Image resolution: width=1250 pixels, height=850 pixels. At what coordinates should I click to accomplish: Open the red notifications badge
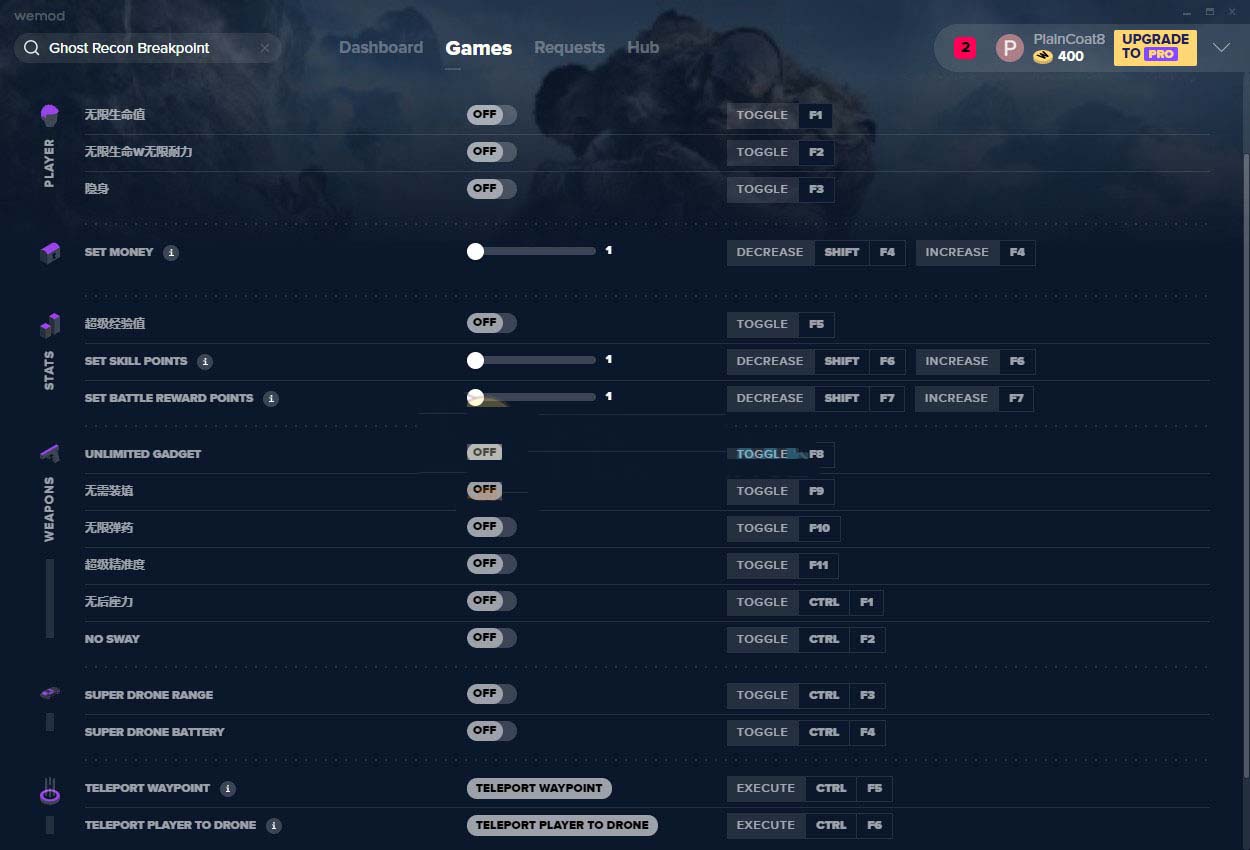(965, 47)
